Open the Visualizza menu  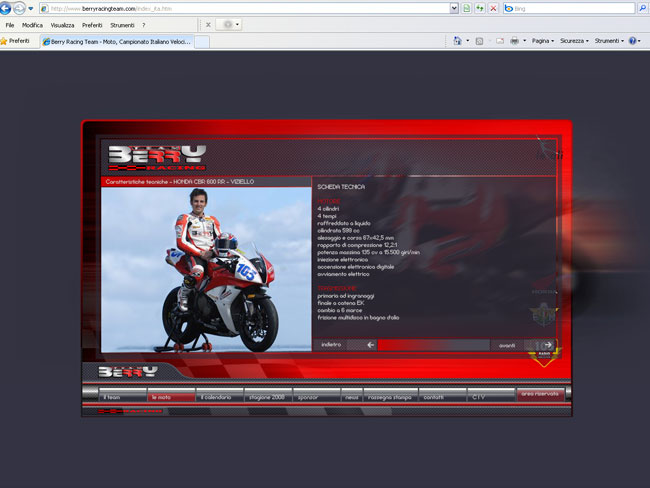pos(63,25)
